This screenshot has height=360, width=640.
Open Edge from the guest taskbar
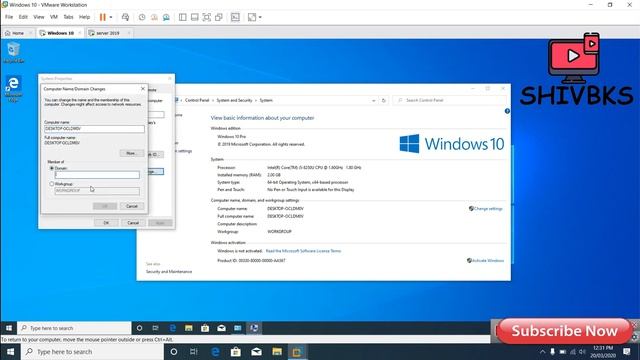172,328
